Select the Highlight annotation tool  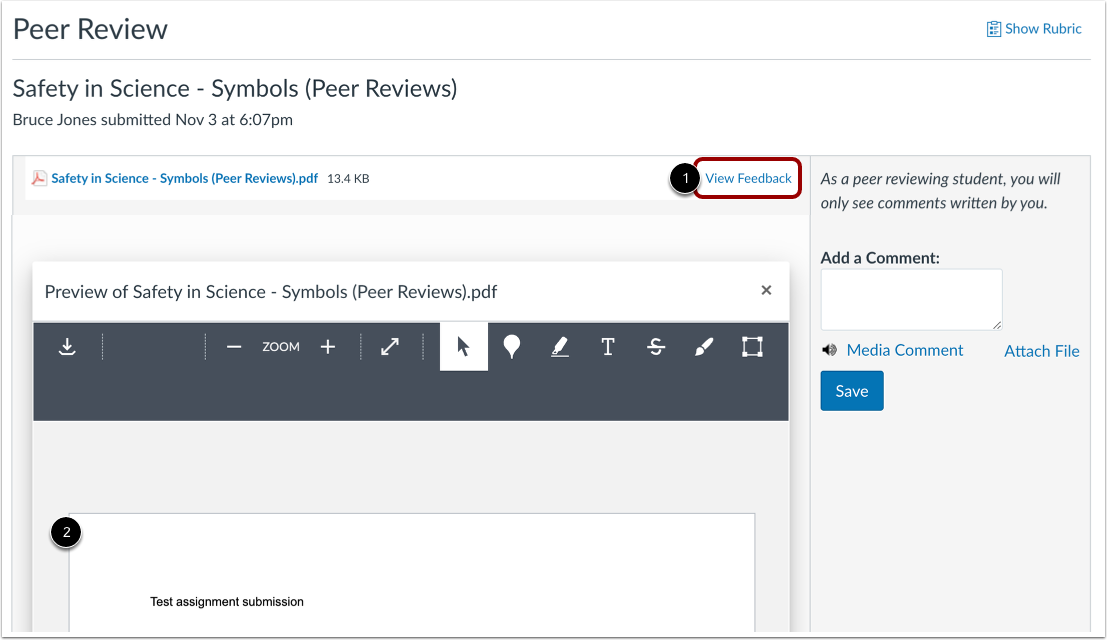(559, 346)
